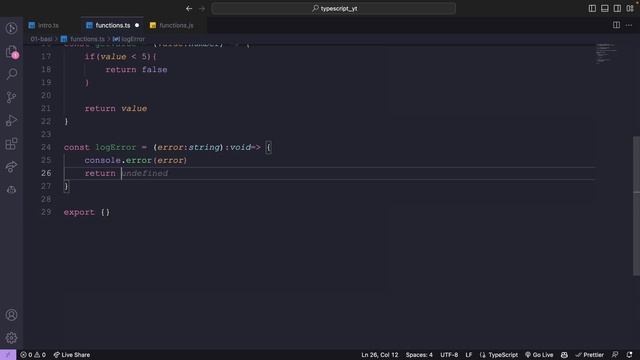This screenshot has height=360, width=640.
Task: Open the Accounts menu
Action: [x=11, y=315]
